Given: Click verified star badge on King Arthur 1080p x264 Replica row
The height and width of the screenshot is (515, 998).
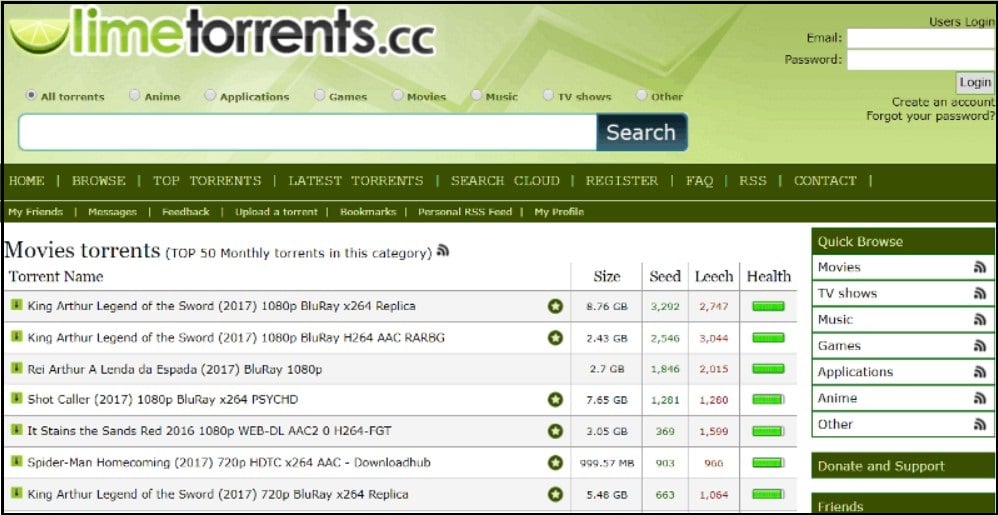Looking at the screenshot, I should click(556, 307).
